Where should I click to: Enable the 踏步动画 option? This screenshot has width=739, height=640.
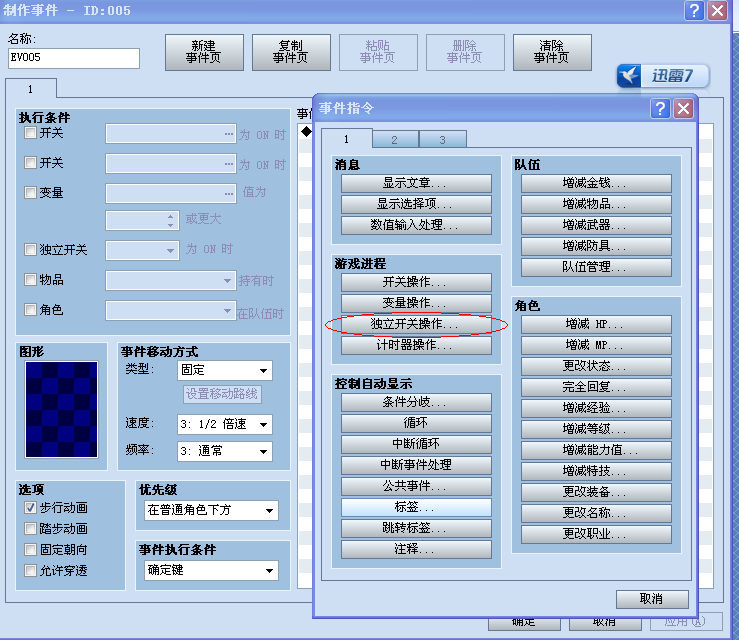(x=30, y=529)
